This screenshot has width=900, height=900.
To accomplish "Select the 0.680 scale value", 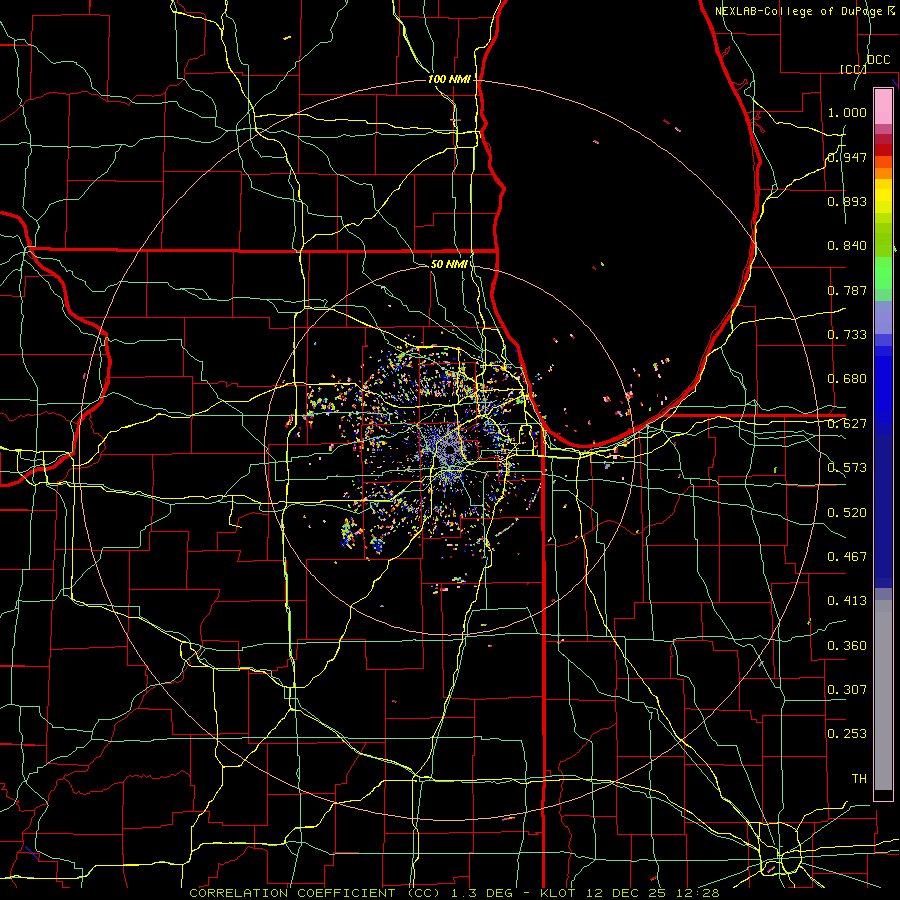I will coord(847,379).
